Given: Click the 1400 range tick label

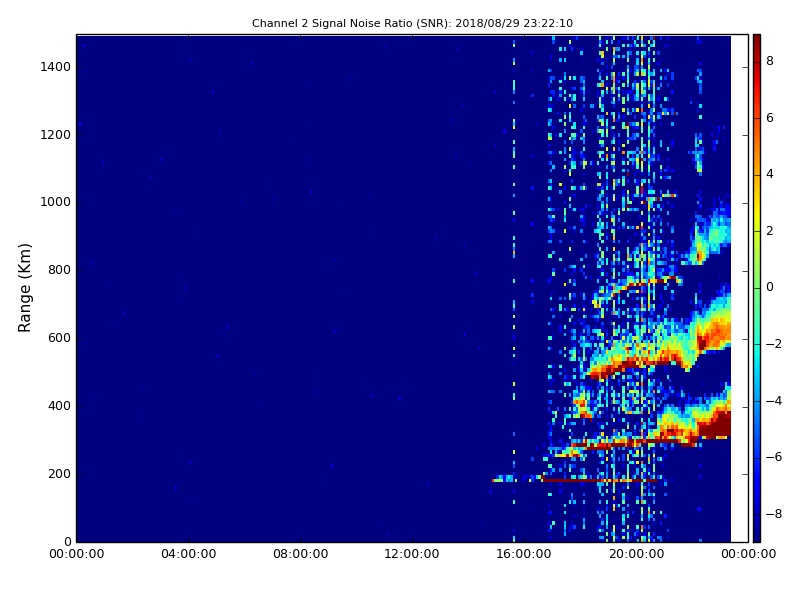Looking at the screenshot, I should pos(56,67).
